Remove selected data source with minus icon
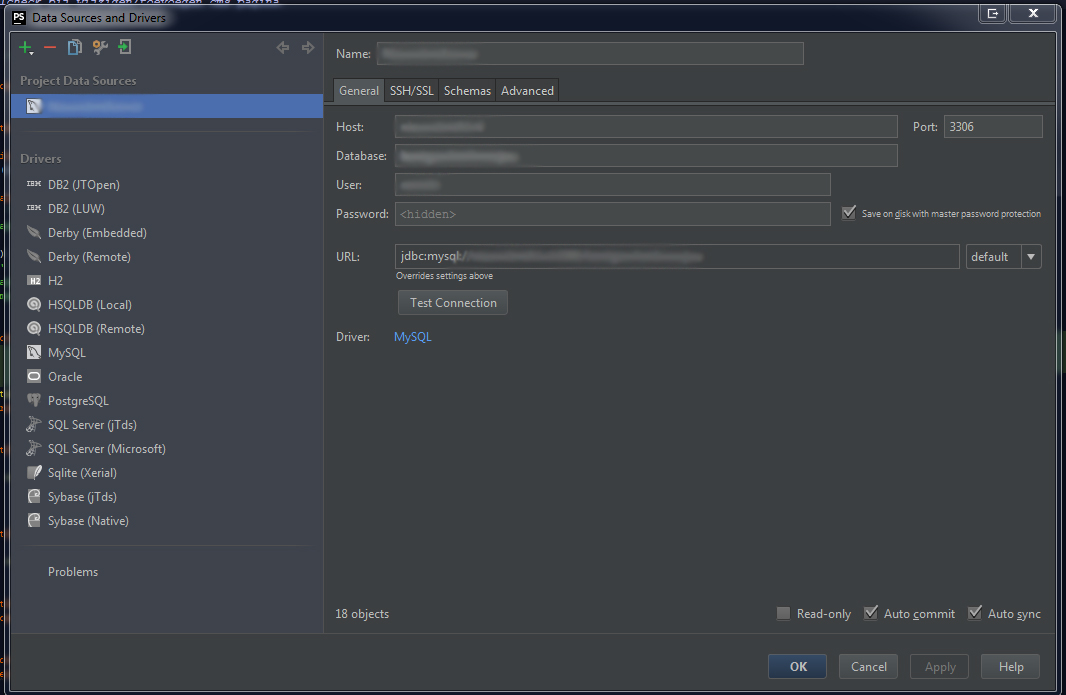 pos(50,48)
